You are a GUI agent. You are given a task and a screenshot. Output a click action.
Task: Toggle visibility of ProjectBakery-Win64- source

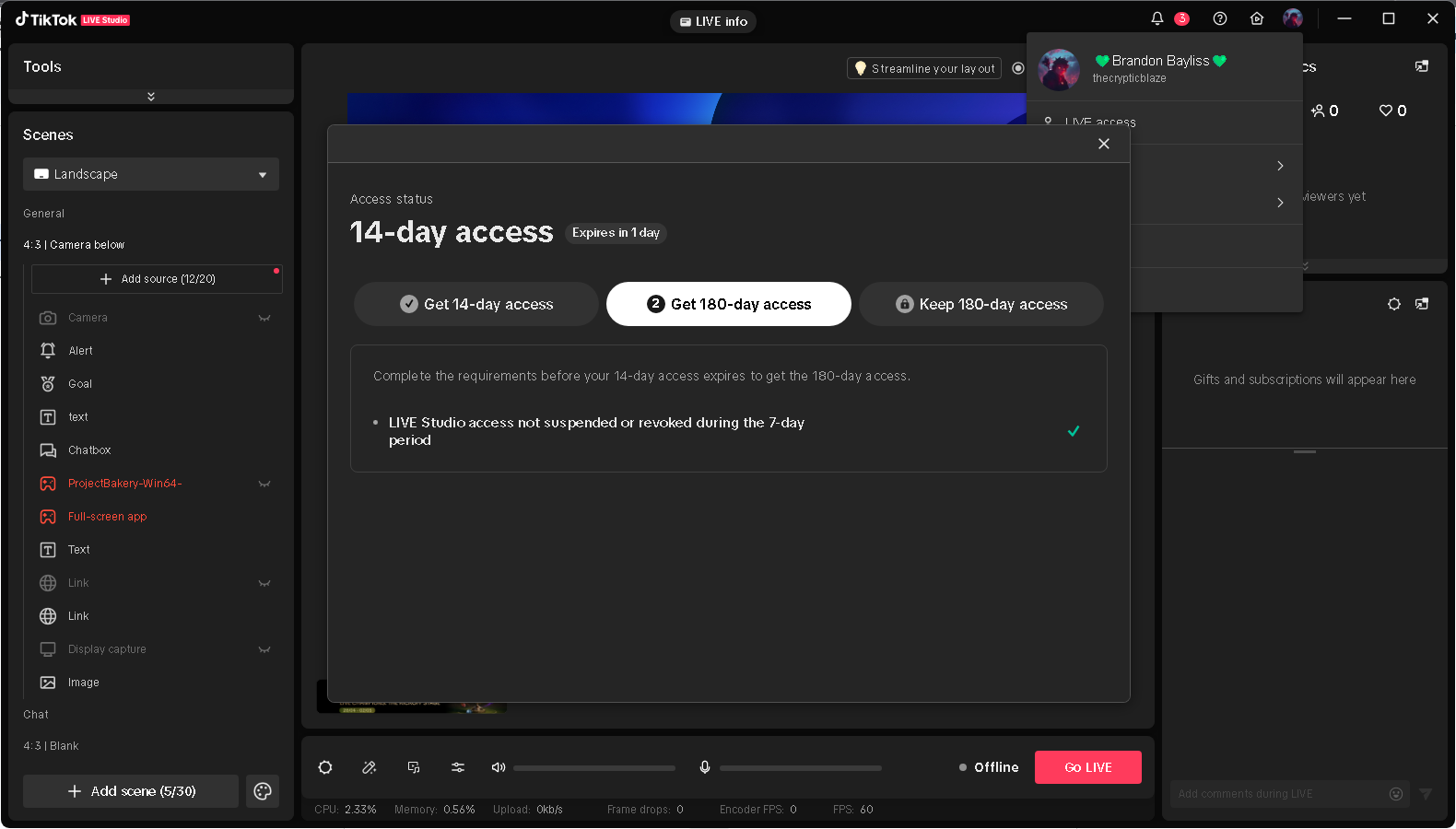[x=264, y=484]
